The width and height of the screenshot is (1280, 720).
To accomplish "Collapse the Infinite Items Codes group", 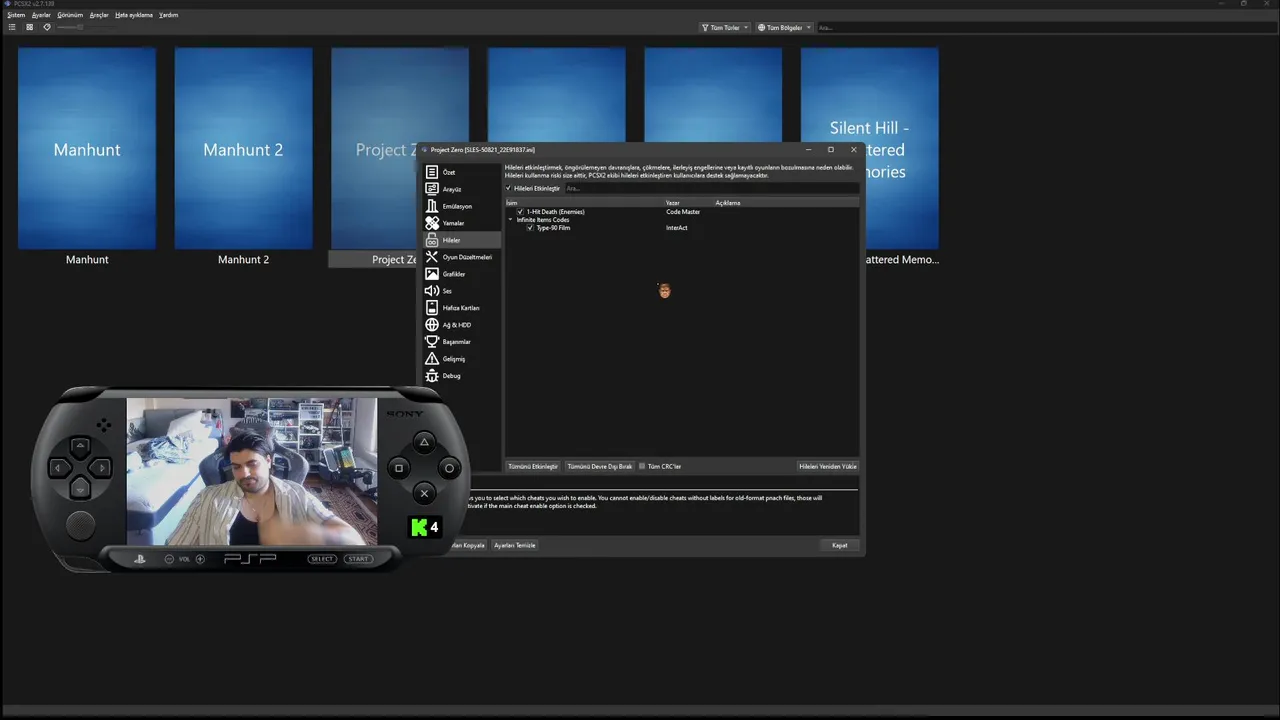I will click(x=510, y=220).
